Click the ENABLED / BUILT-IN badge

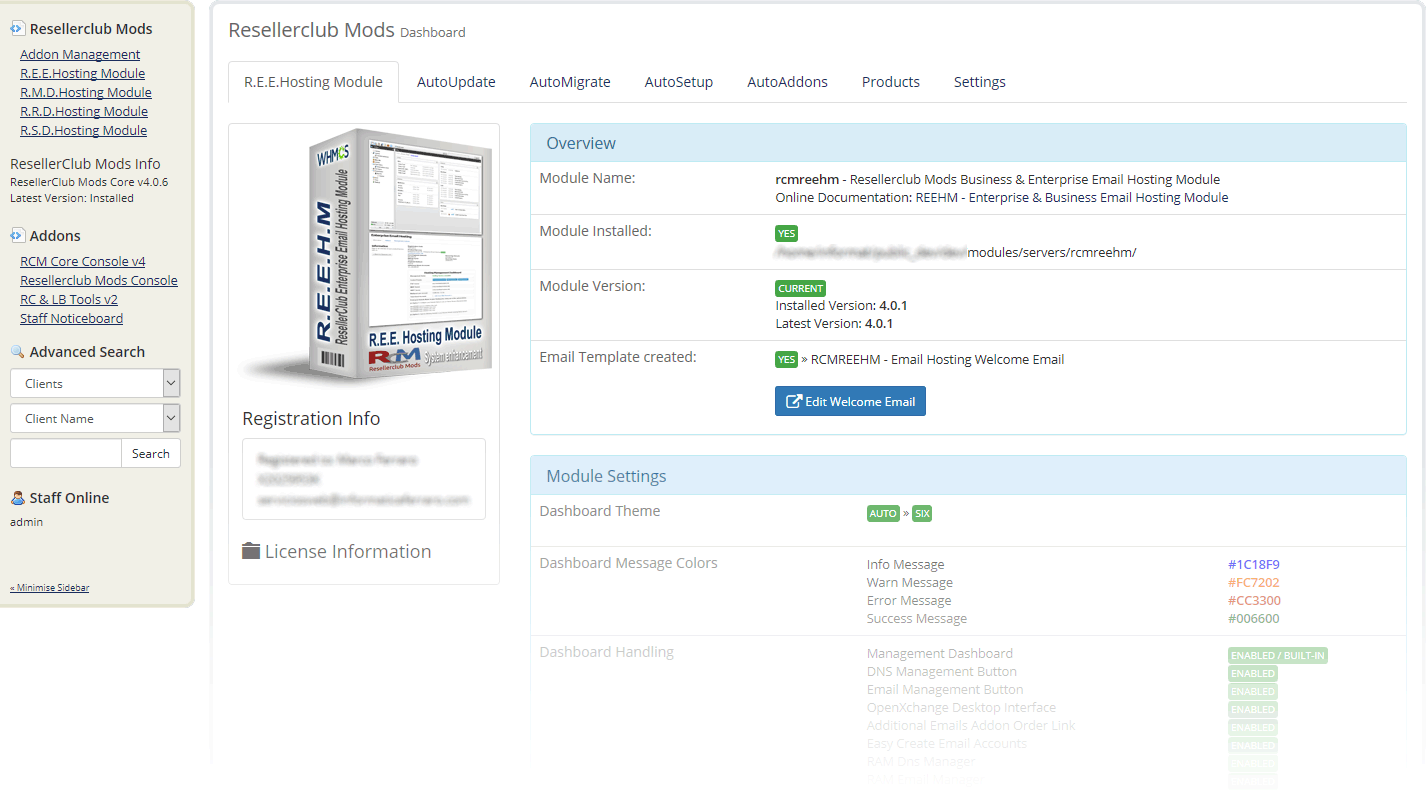click(1278, 655)
